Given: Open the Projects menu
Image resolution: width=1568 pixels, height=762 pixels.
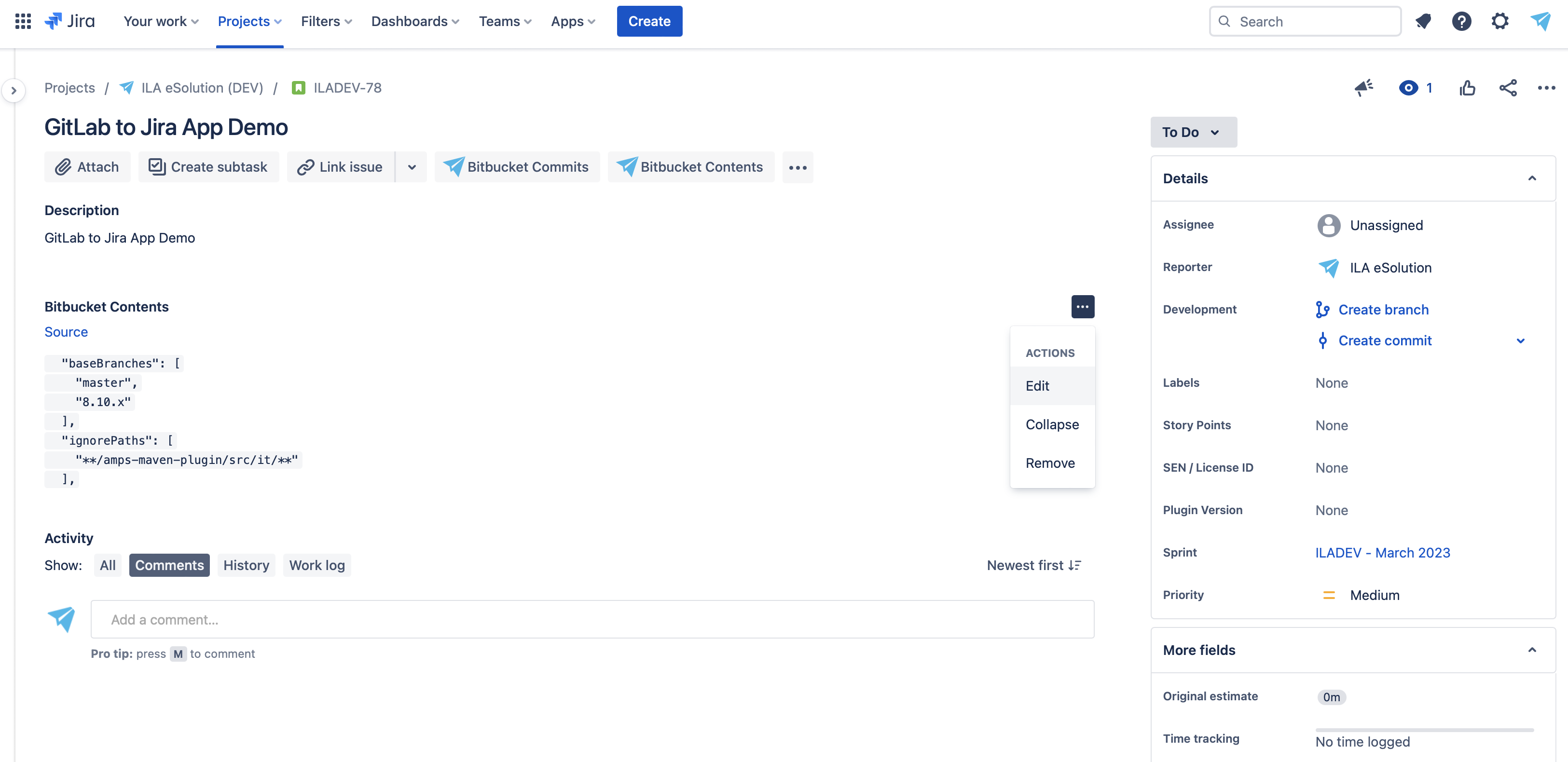Looking at the screenshot, I should [x=249, y=21].
